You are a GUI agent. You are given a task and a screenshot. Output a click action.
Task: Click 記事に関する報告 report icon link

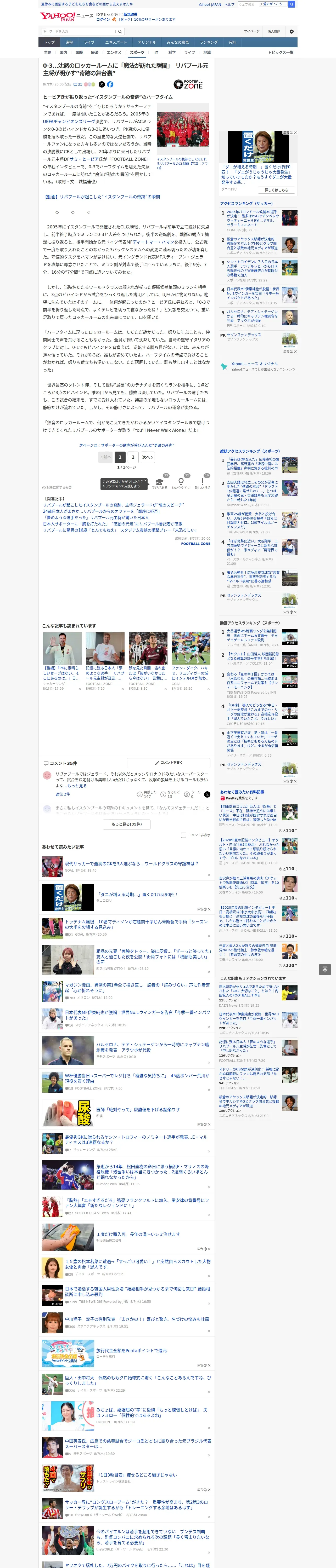57,488
